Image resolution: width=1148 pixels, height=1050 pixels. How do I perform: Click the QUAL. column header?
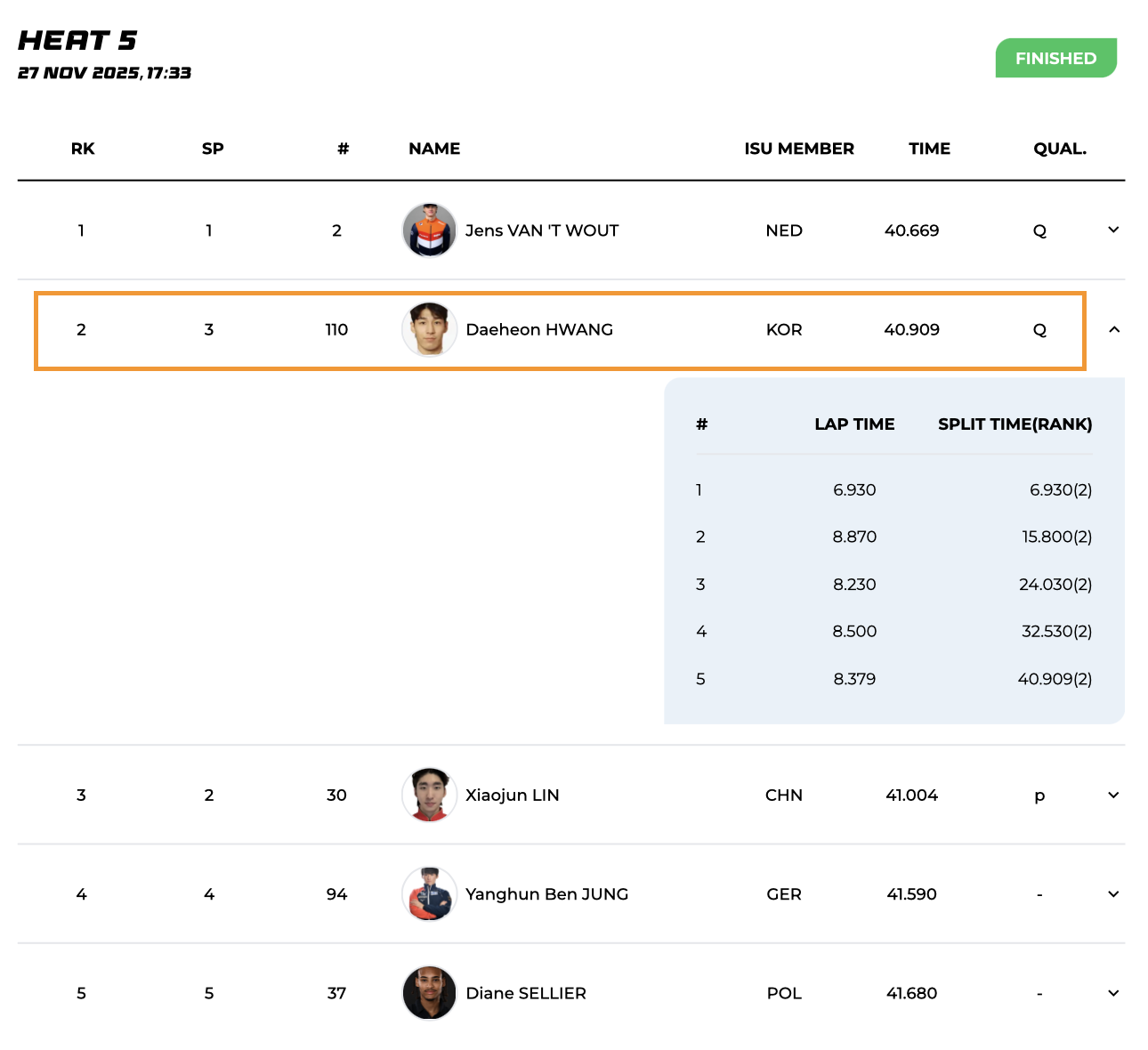[1059, 149]
